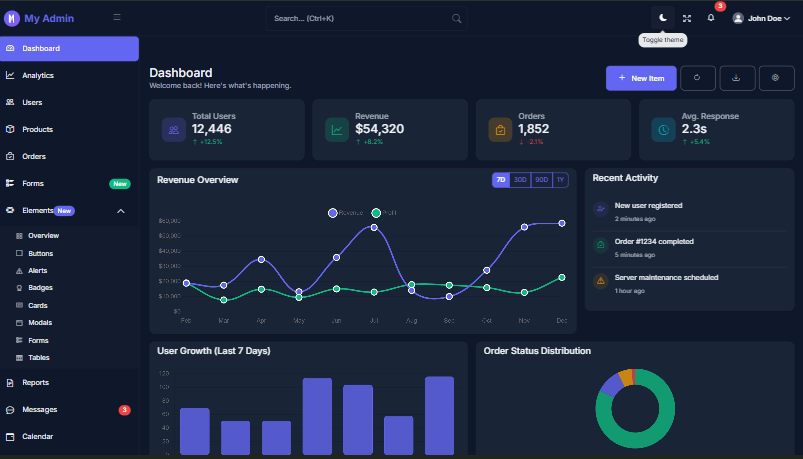Open the Buttons submenu link

click(41, 253)
